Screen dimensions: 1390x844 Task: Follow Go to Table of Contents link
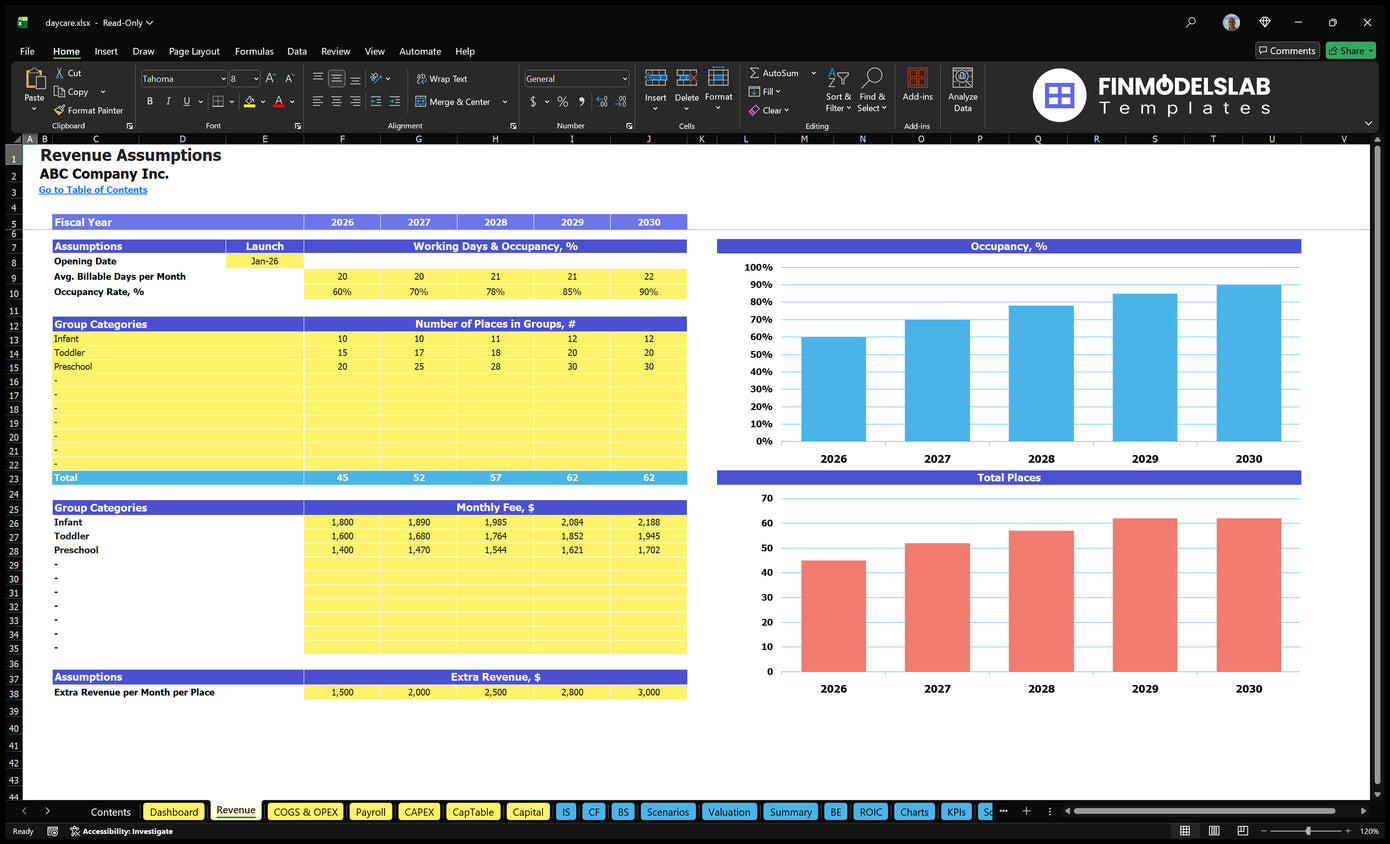click(93, 190)
